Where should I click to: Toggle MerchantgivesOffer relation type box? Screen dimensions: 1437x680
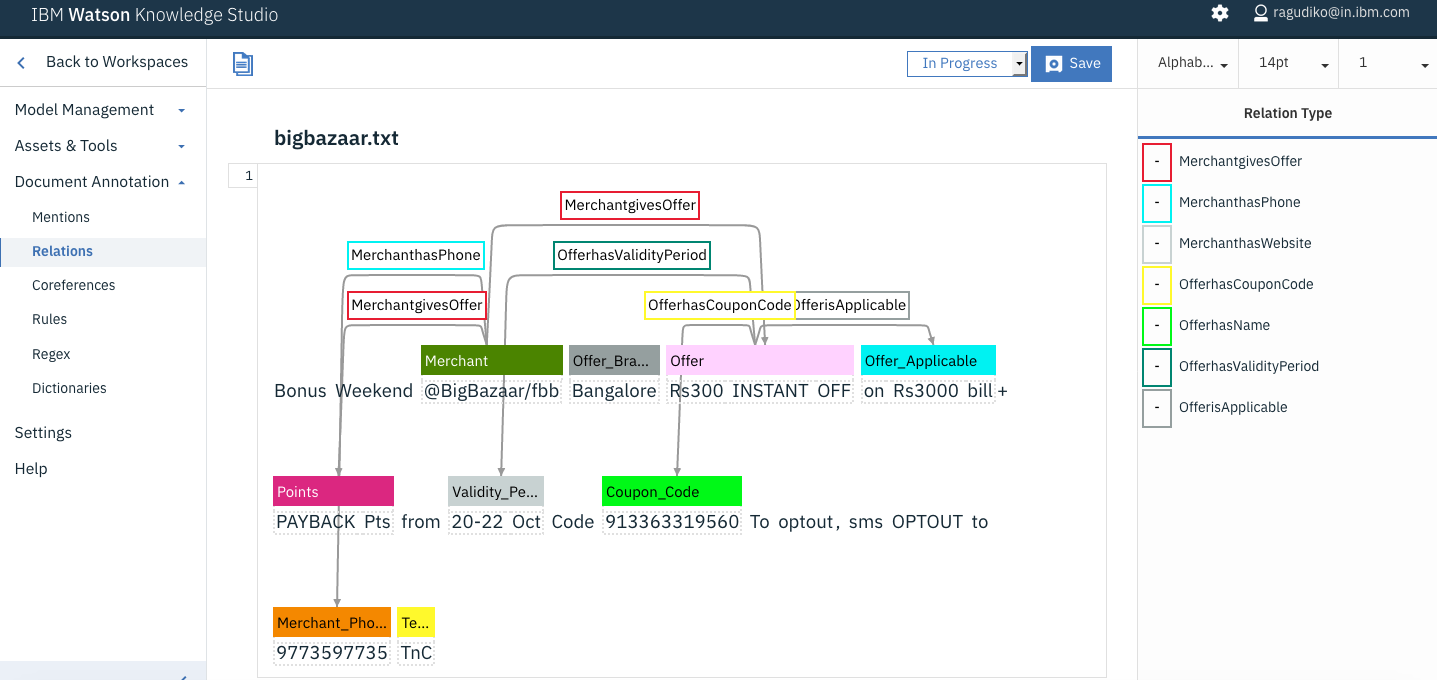[x=1157, y=161]
